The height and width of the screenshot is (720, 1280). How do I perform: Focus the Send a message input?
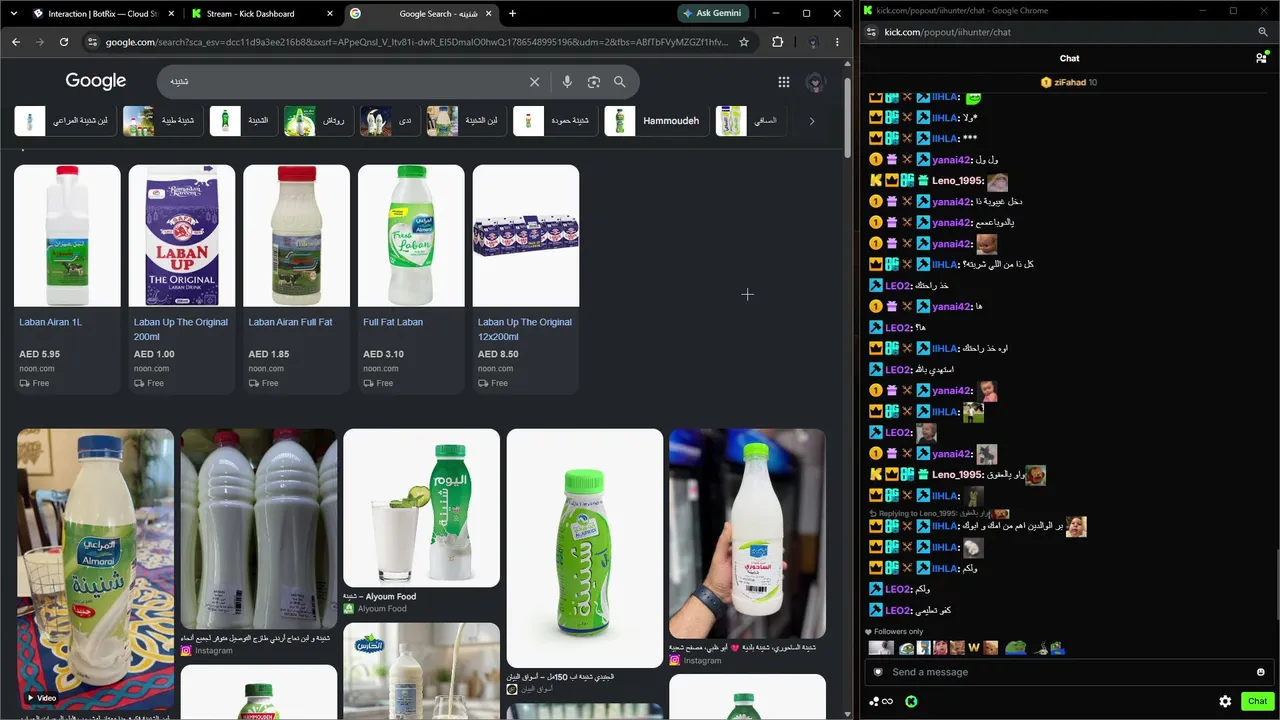1070,672
